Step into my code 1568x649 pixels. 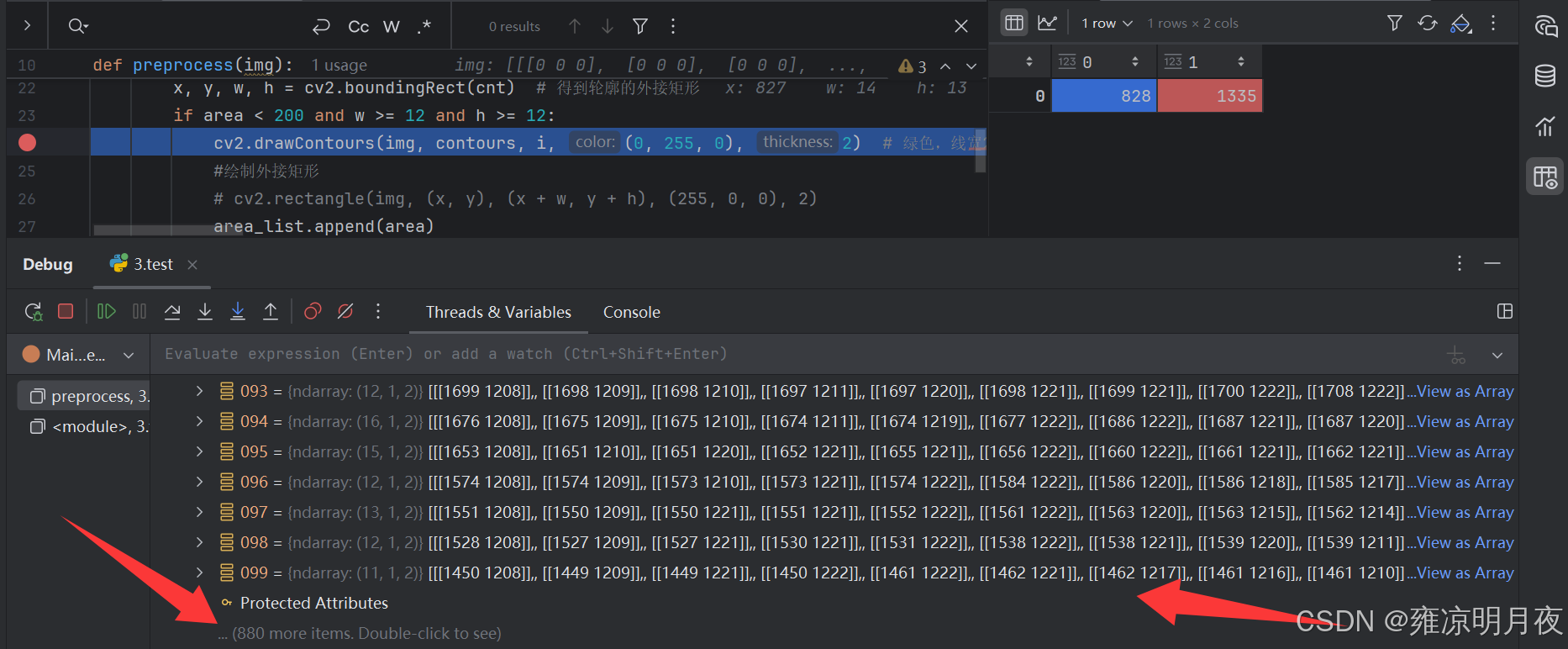coord(238,311)
